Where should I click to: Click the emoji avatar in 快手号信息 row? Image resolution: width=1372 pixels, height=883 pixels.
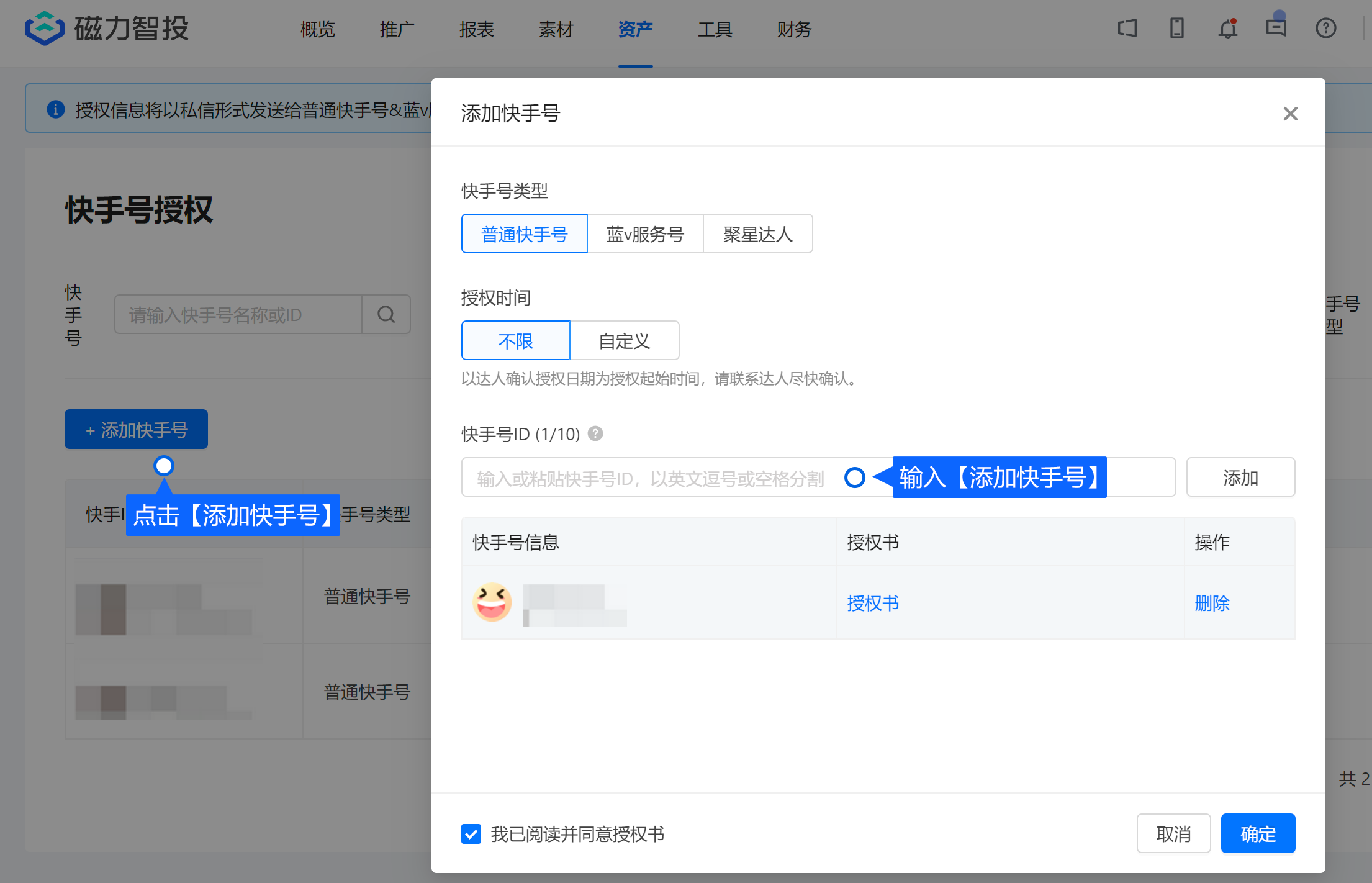point(492,602)
